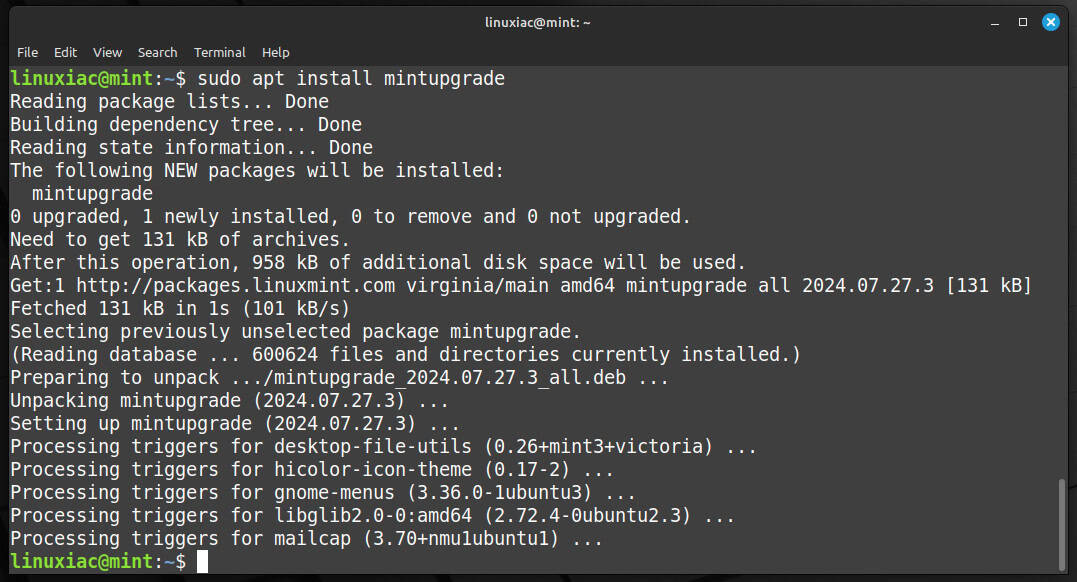This screenshot has width=1077, height=582.
Task: Click the top green linuxiac@mint prompt
Action: click(82, 78)
